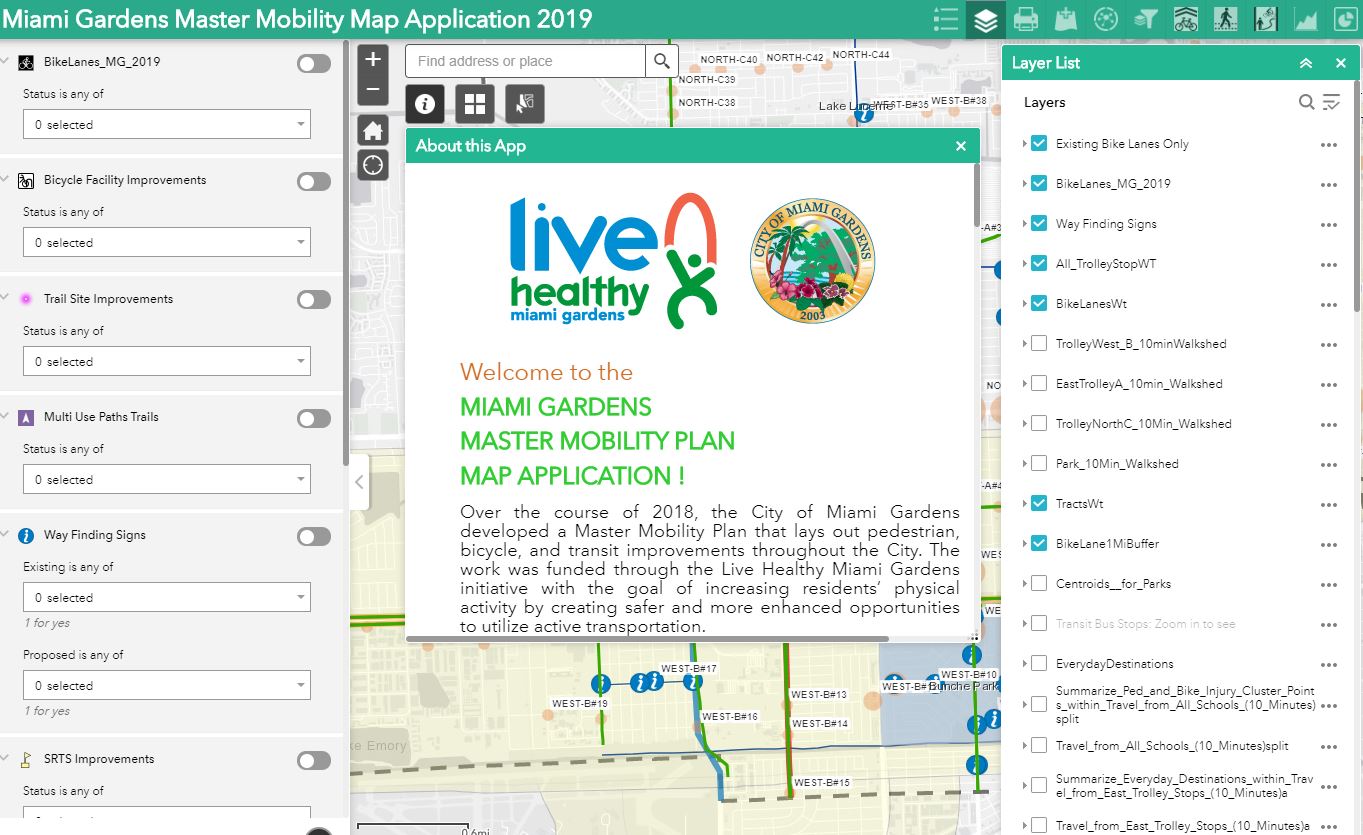Uncheck BikeLane1MiBuffer layer
This screenshot has height=835, width=1363.
pos(1038,544)
